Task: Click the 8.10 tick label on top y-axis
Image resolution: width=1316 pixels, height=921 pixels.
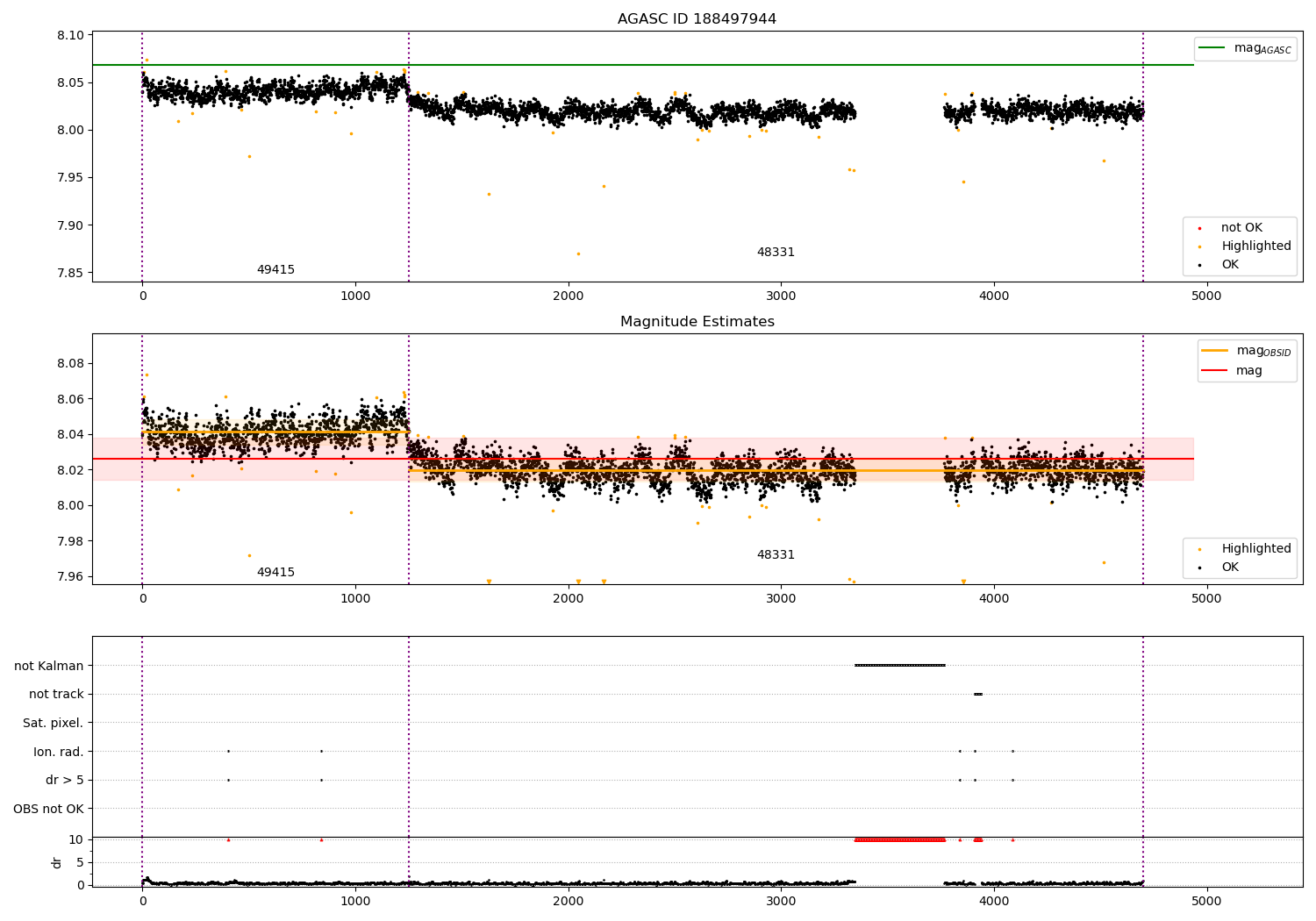Action: 70,36
